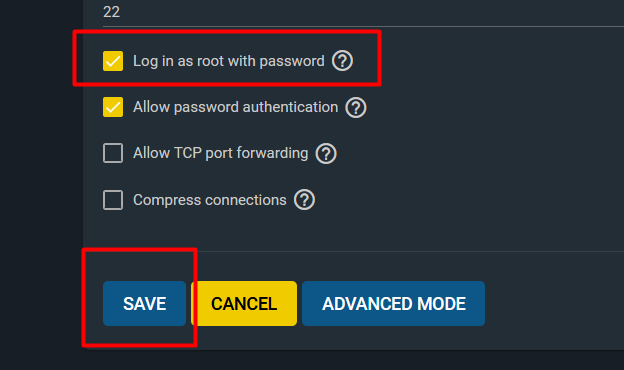Tick the Compress connections checkbox
624x370 pixels.
[x=113, y=200]
